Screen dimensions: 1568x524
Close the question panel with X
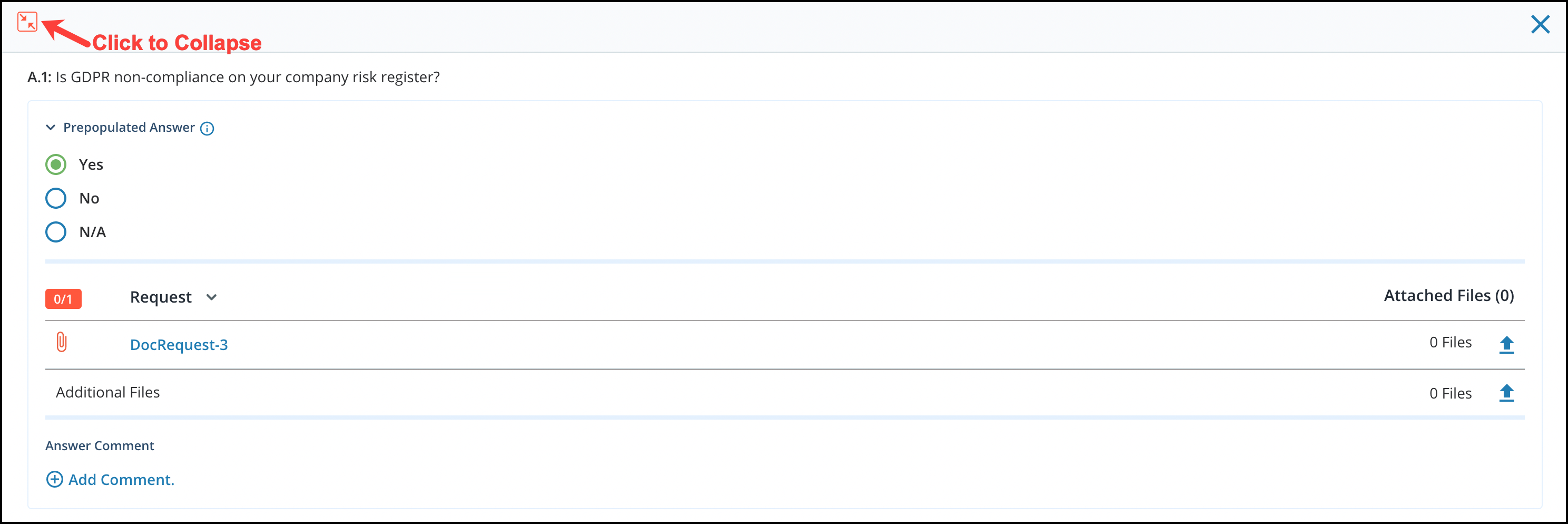(1540, 24)
